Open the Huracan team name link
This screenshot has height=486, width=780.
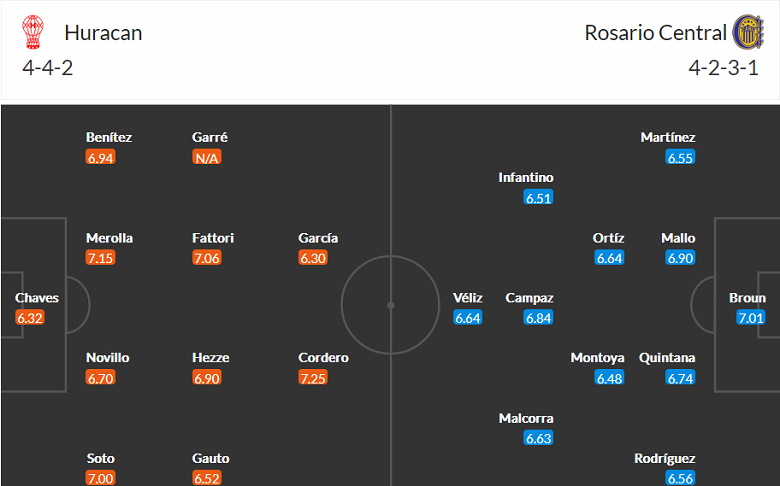click(103, 33)
